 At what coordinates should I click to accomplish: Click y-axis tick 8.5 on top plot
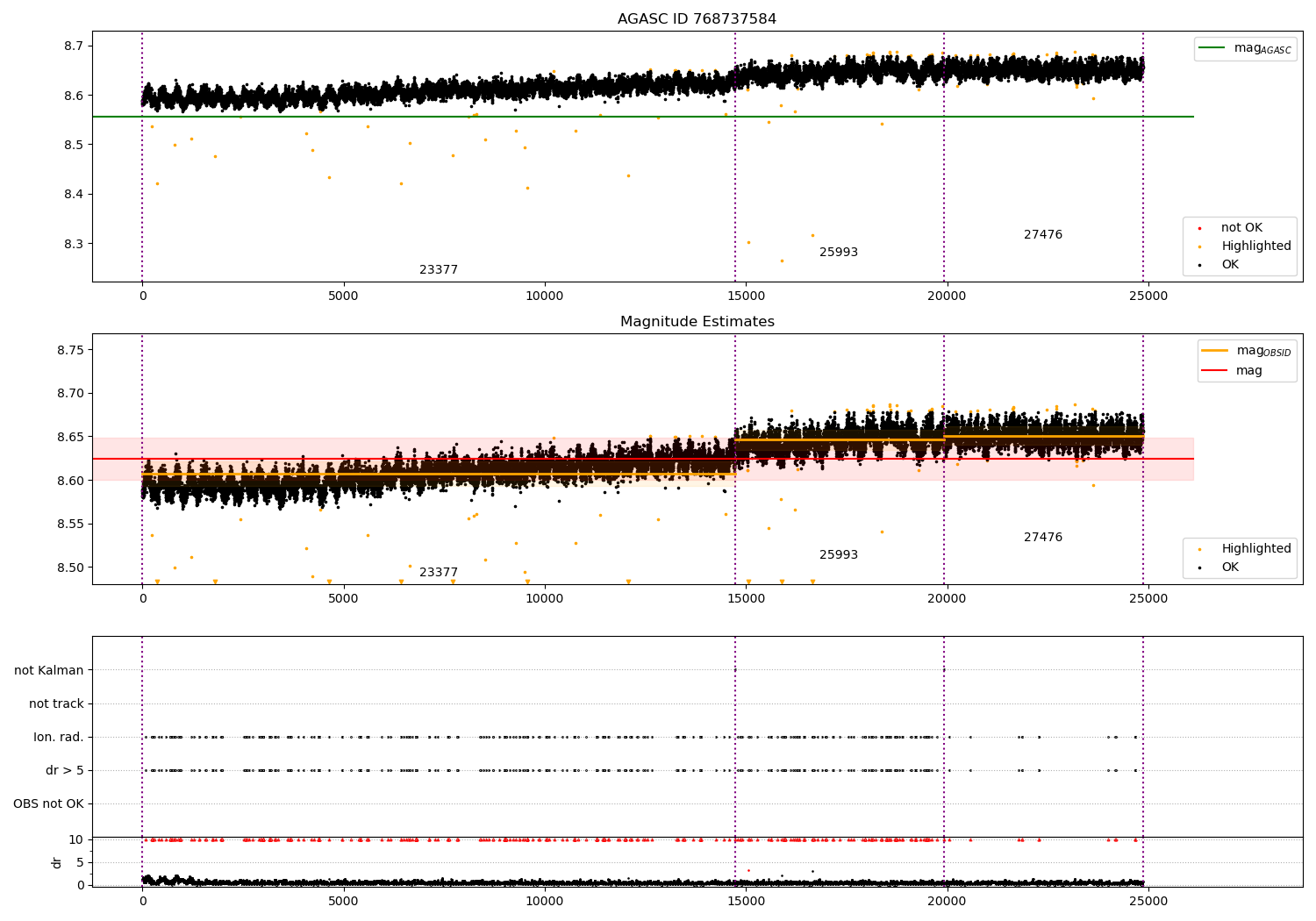pyautogui.click(x=74, y=145)
